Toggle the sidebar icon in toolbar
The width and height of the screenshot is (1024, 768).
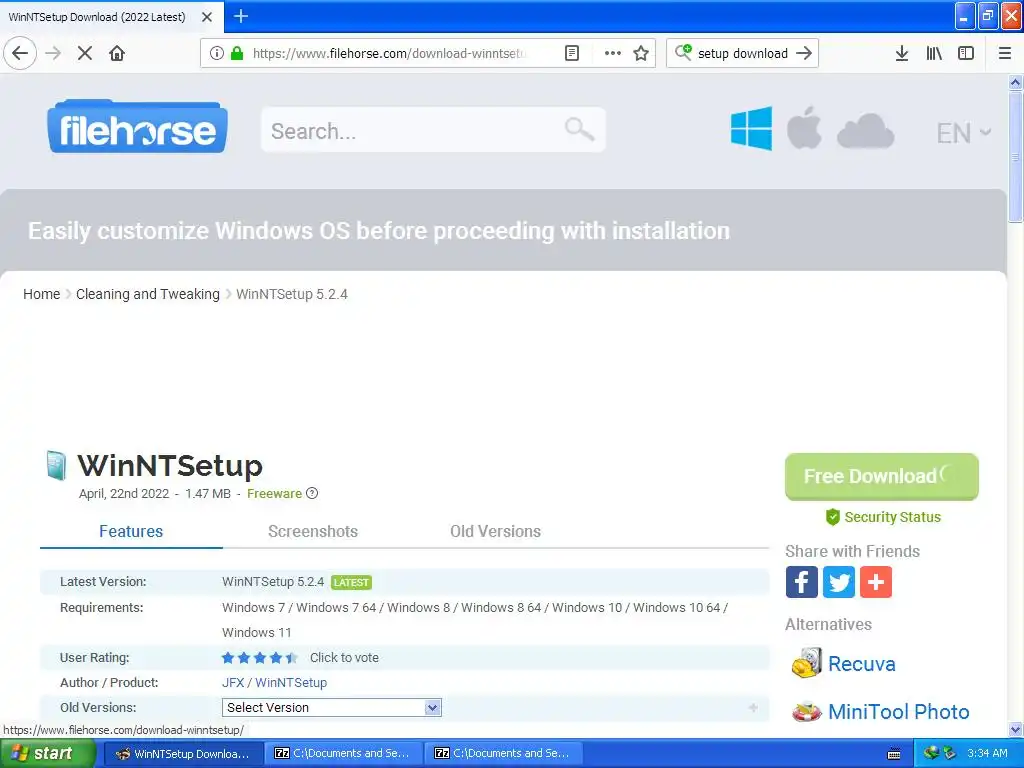(x=966, y=53)
